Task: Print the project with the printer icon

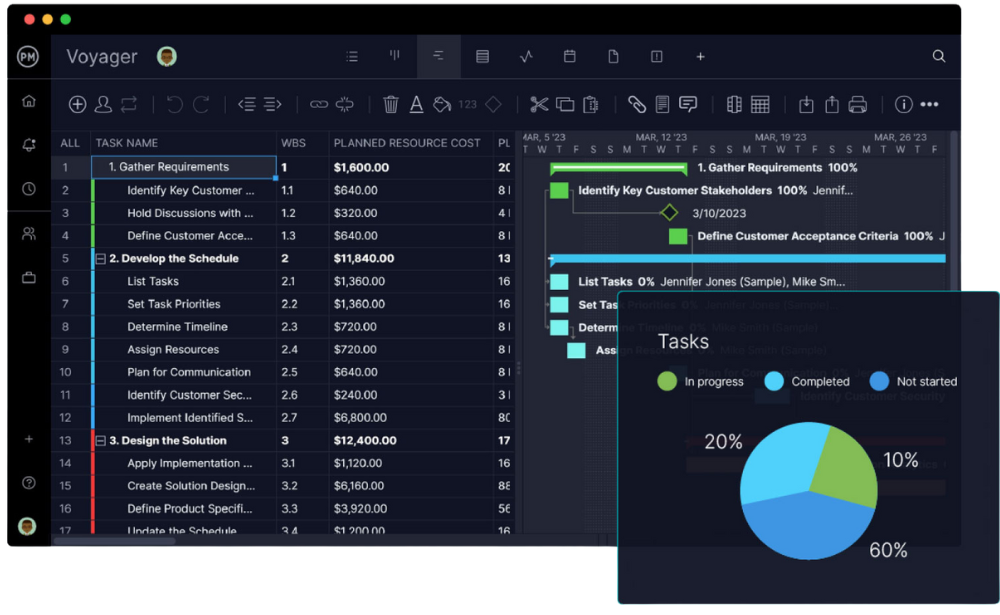Action: point(858,104)
